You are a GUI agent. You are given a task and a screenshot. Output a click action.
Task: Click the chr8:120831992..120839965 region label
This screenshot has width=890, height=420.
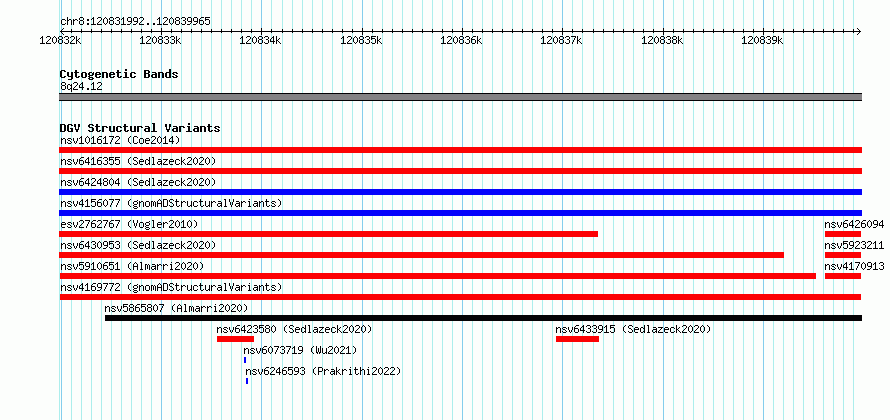coord(136,22)
